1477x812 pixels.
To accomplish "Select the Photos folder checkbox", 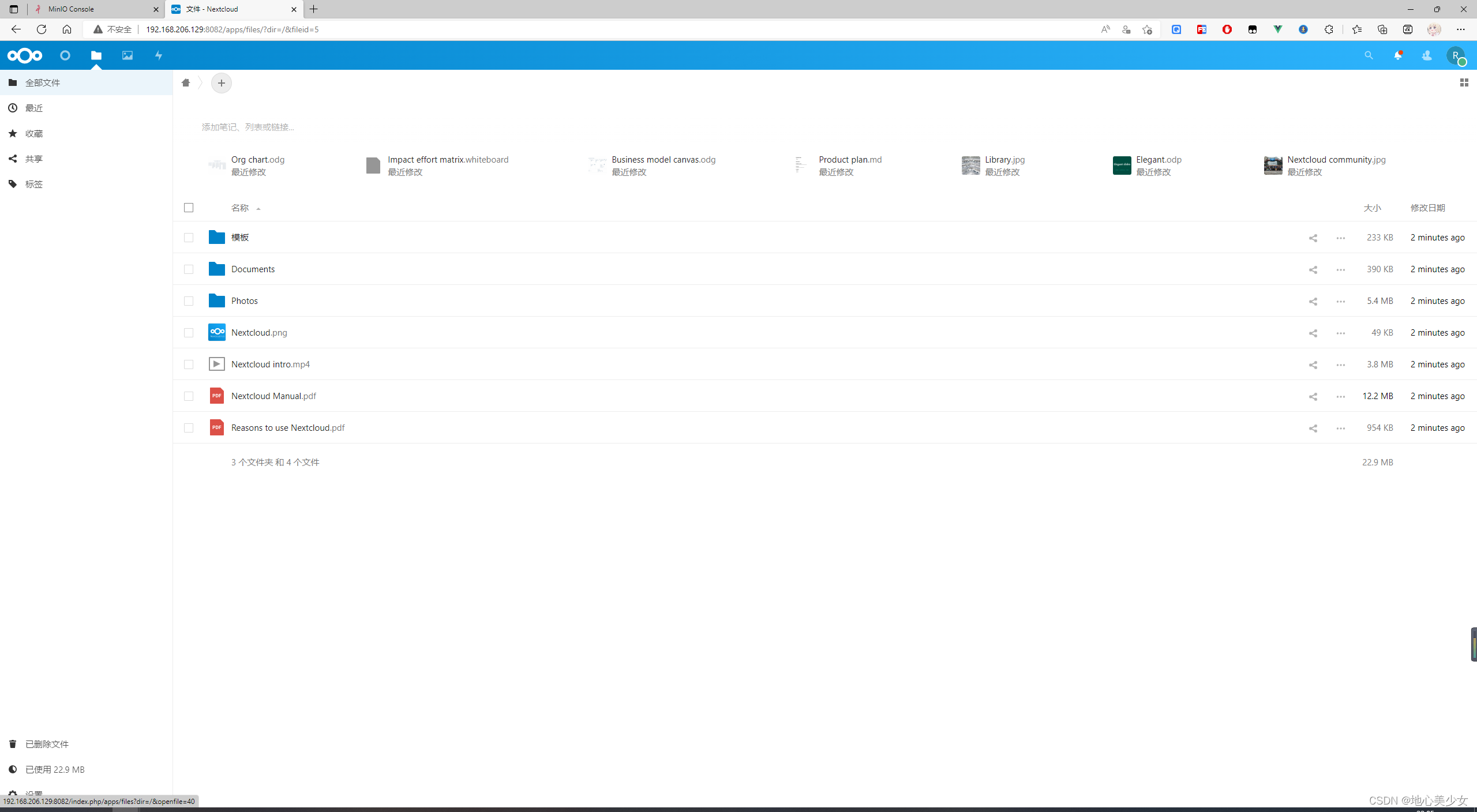I will click(189, 301).
